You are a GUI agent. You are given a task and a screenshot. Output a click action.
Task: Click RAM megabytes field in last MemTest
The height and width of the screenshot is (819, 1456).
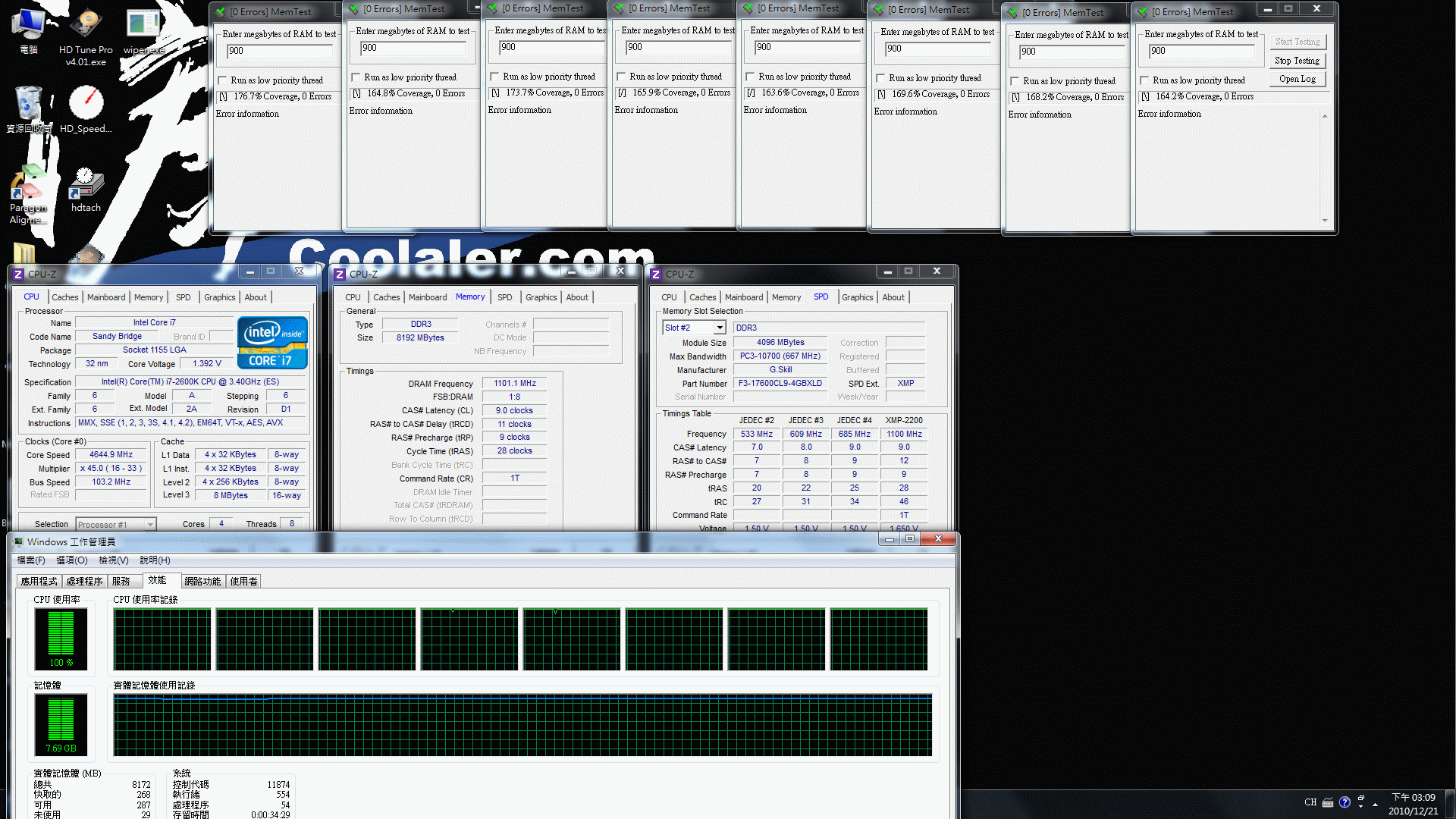click(x=1202, y=51)
